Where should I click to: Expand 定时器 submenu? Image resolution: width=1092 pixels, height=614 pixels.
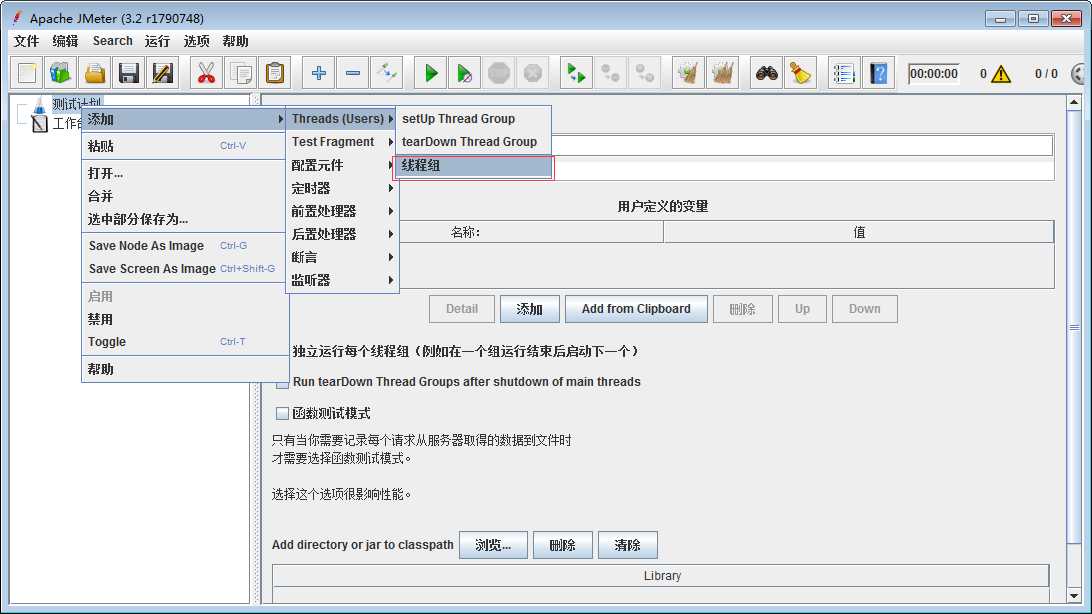(341, 188)
